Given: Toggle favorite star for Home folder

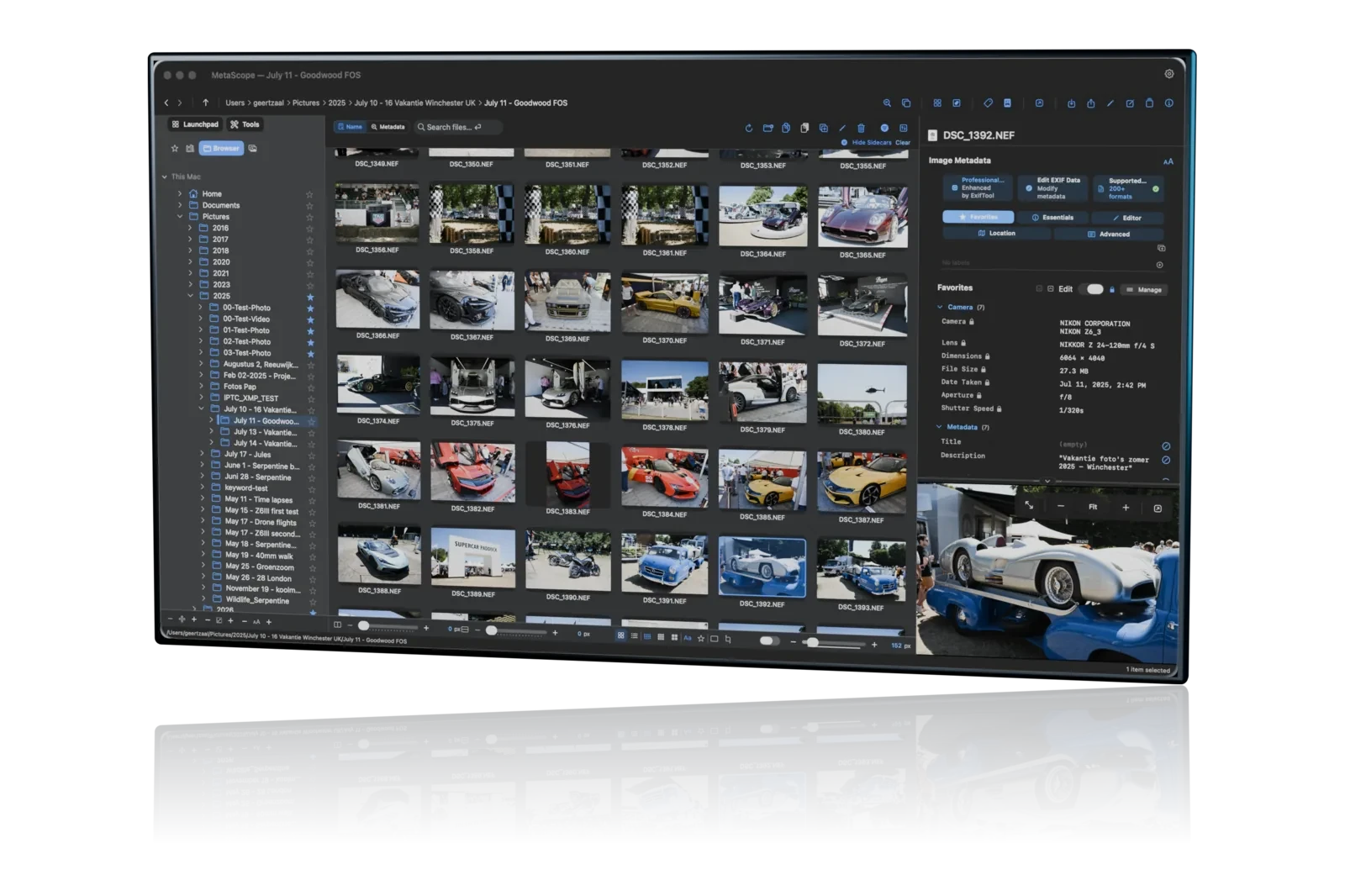Looking at the screenshot, I should pyautogui.click(x=309, y=194).
